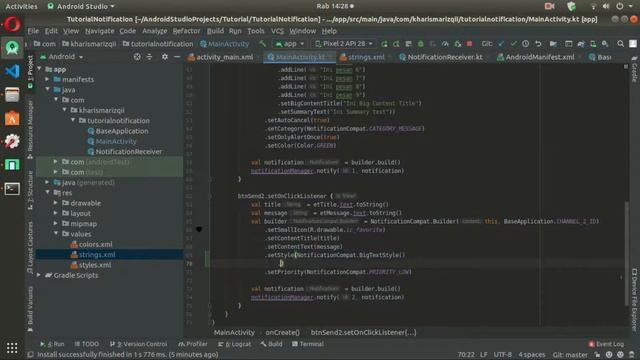Screen dimensions: 640x360
Task: Open Visual Studio Code in the dock
Action: (x=12, y=71)
